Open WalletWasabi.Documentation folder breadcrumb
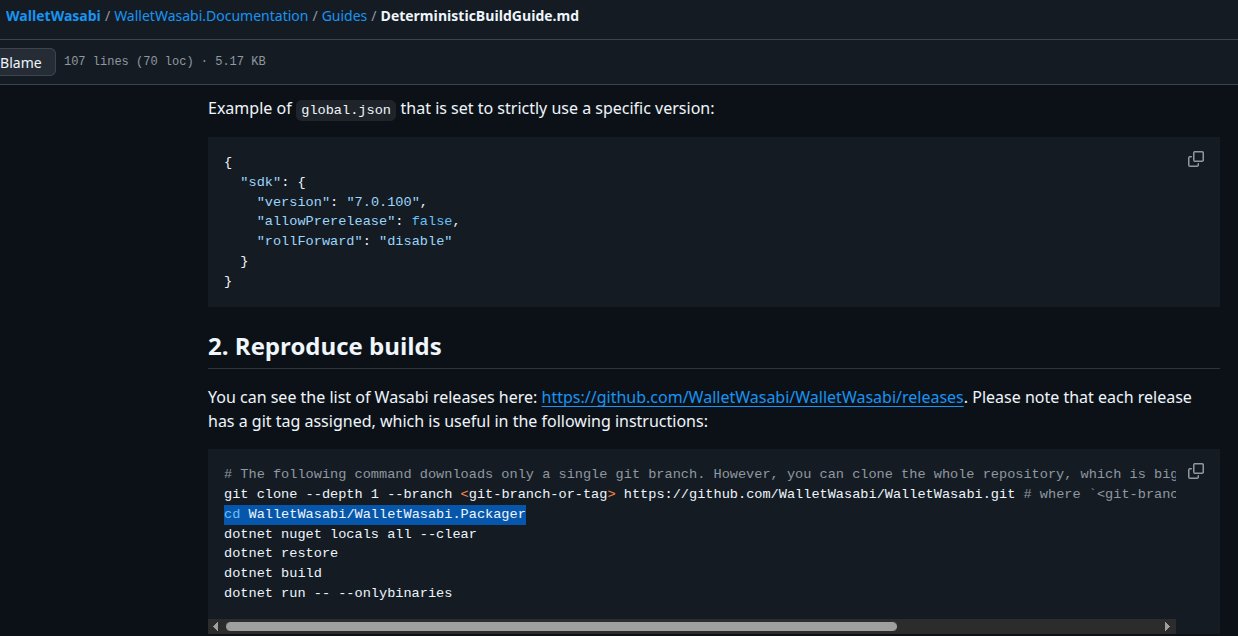The image size is (1238, 636). click(x=211, y=16)
